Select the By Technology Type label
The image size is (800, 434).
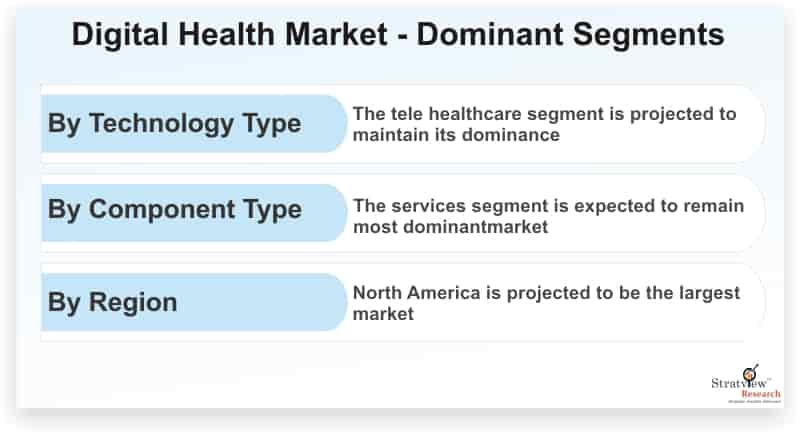click(174, 123)
